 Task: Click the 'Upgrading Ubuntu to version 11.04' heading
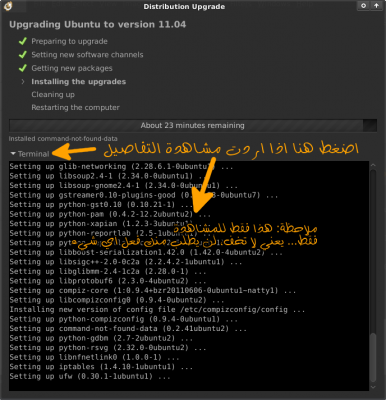point(97,24)
